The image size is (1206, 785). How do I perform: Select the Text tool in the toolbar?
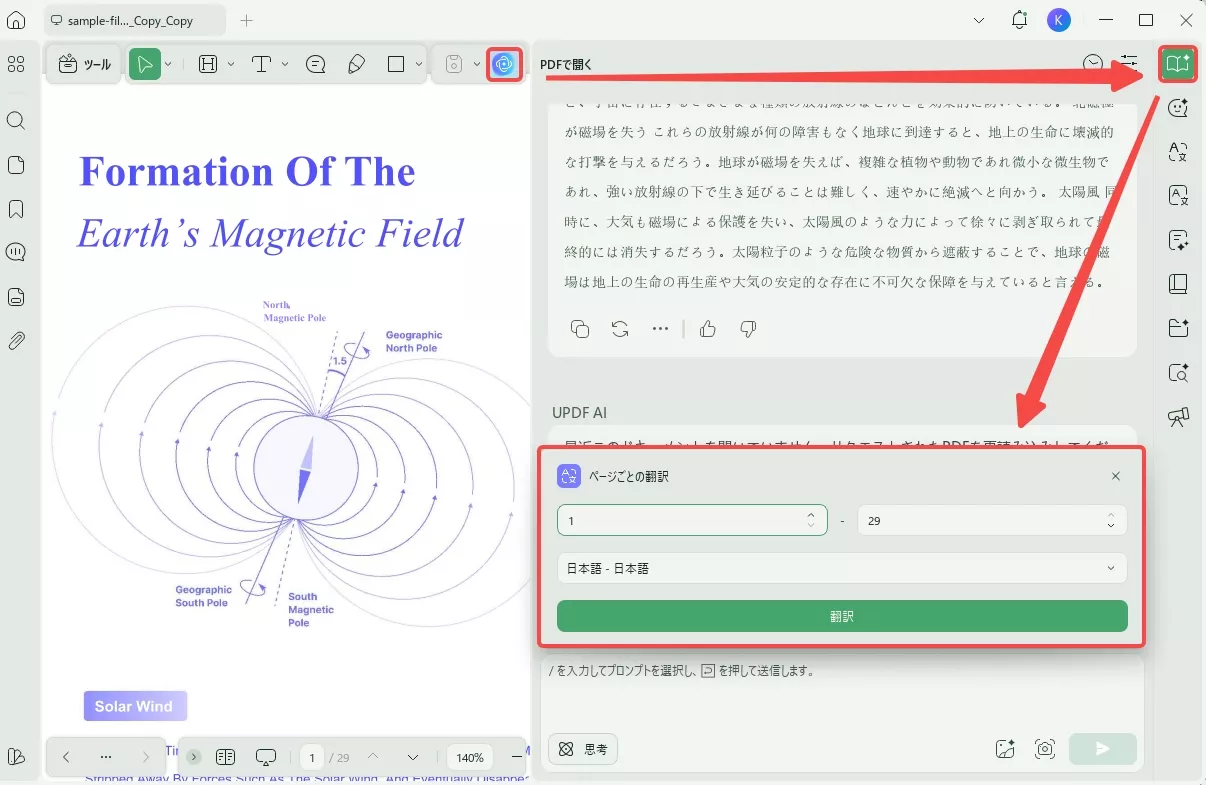pyautogui.click(x=262, y=63)
